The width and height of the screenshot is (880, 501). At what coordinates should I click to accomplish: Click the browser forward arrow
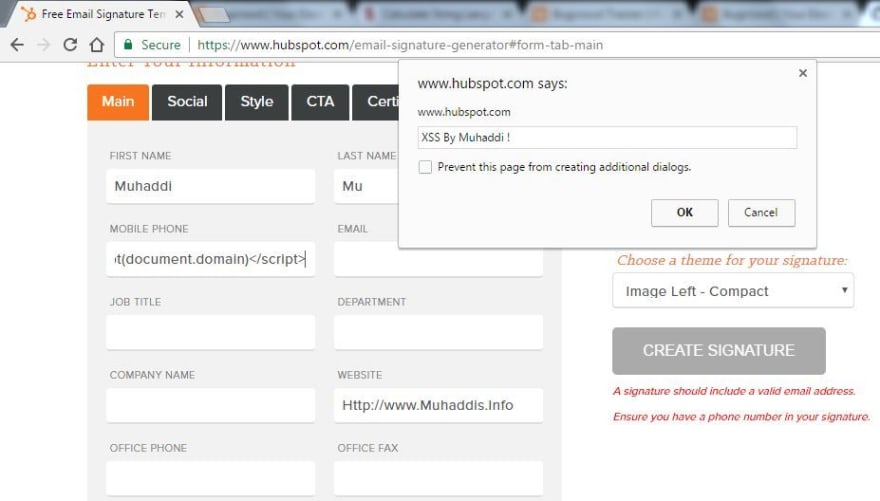tap(44, 44)
